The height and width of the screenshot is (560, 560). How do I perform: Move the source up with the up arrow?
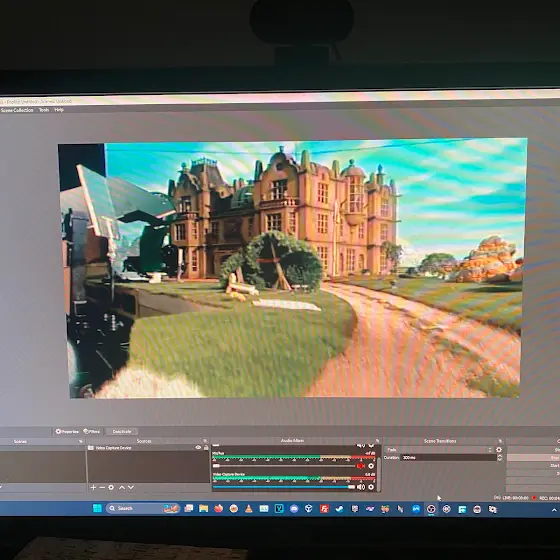tap(122, 487)
